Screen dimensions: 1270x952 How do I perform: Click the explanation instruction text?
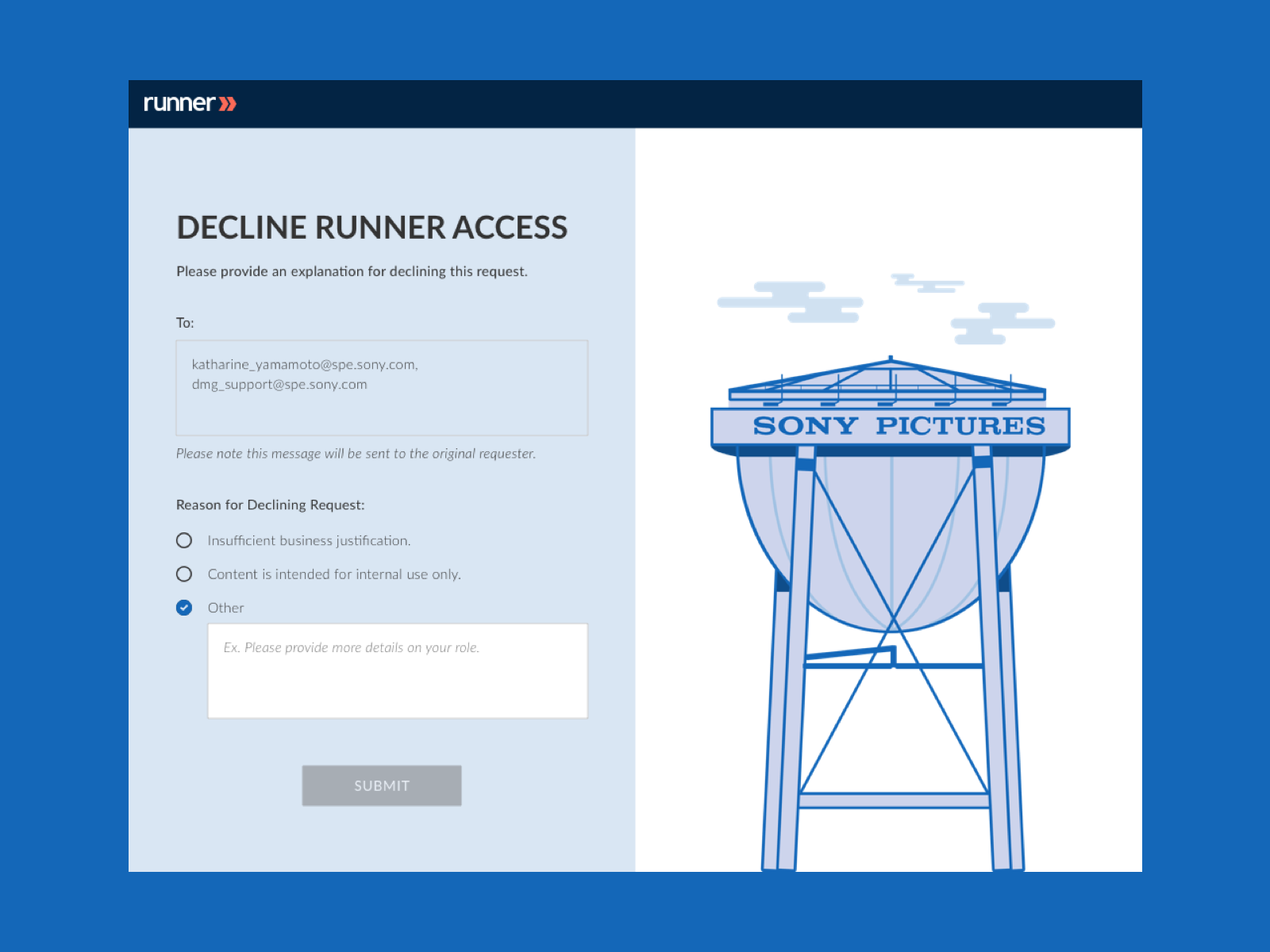(x=352, y=271)
